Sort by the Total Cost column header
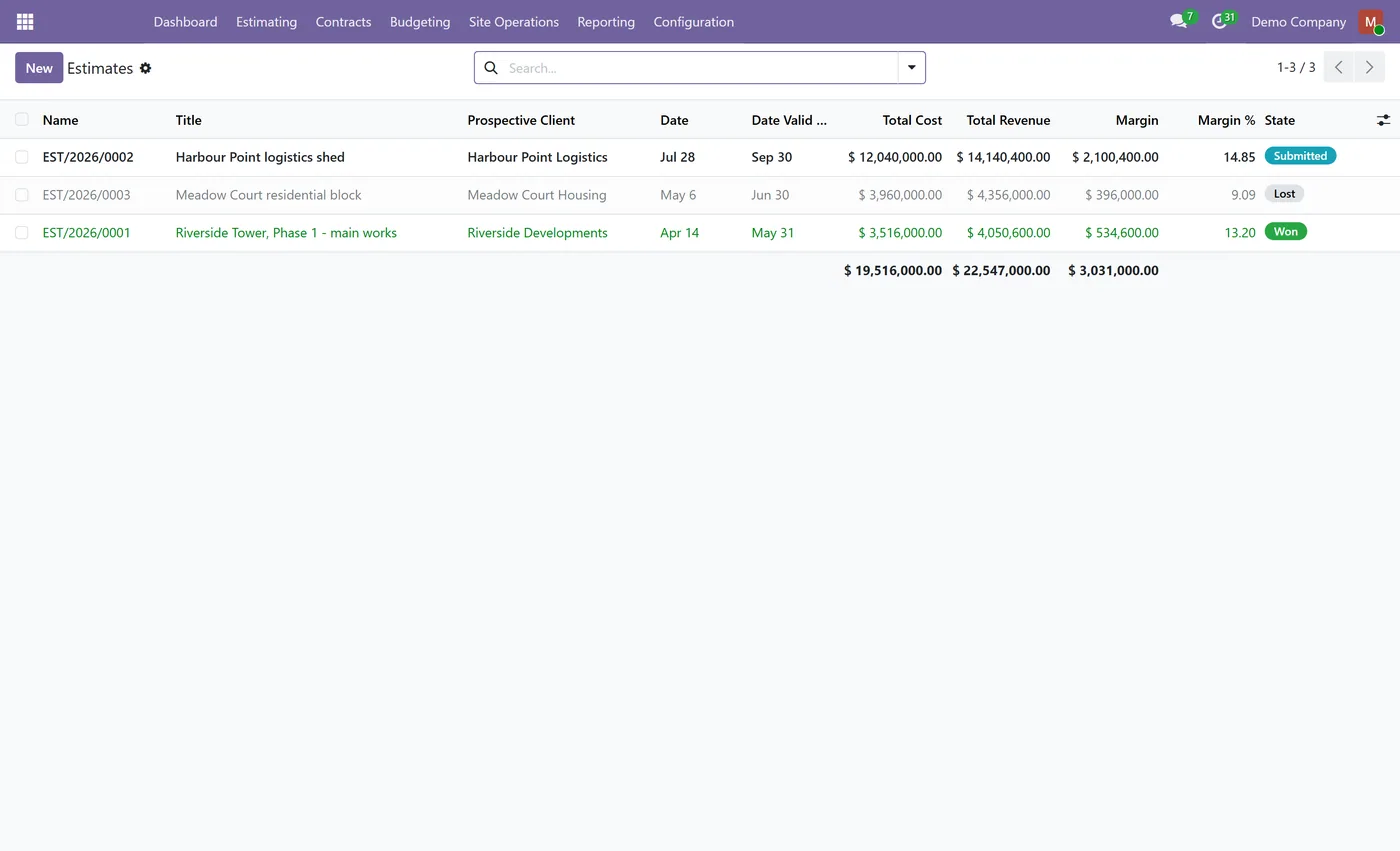1400x851 pixels. tap(912, 120)
